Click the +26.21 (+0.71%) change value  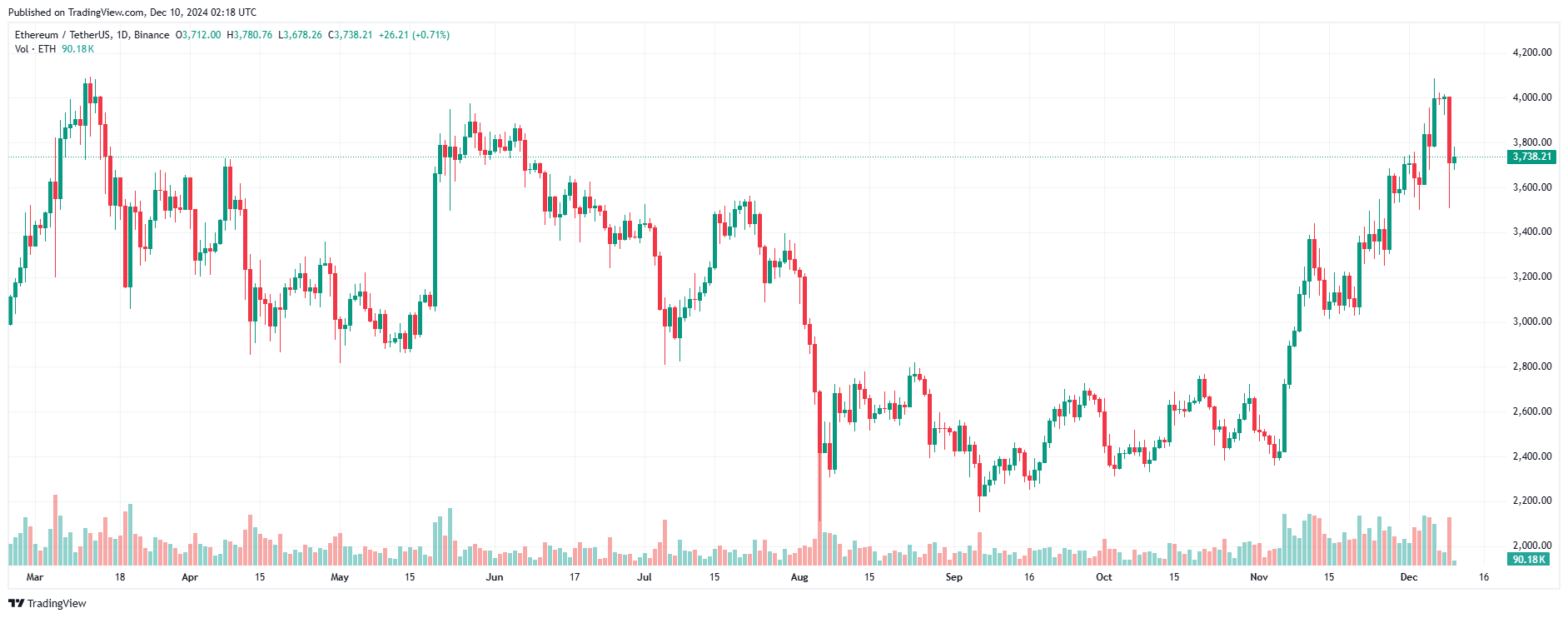point(414,35)
